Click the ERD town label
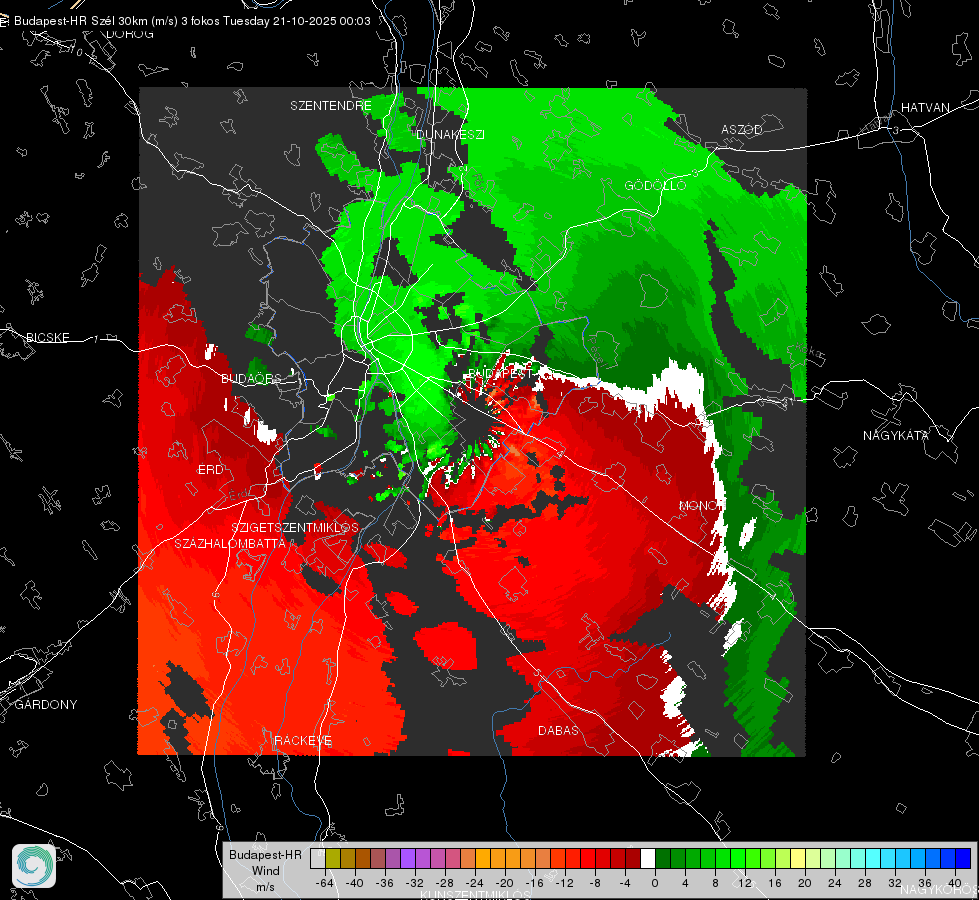979x900 pixels. coord(210,470)
